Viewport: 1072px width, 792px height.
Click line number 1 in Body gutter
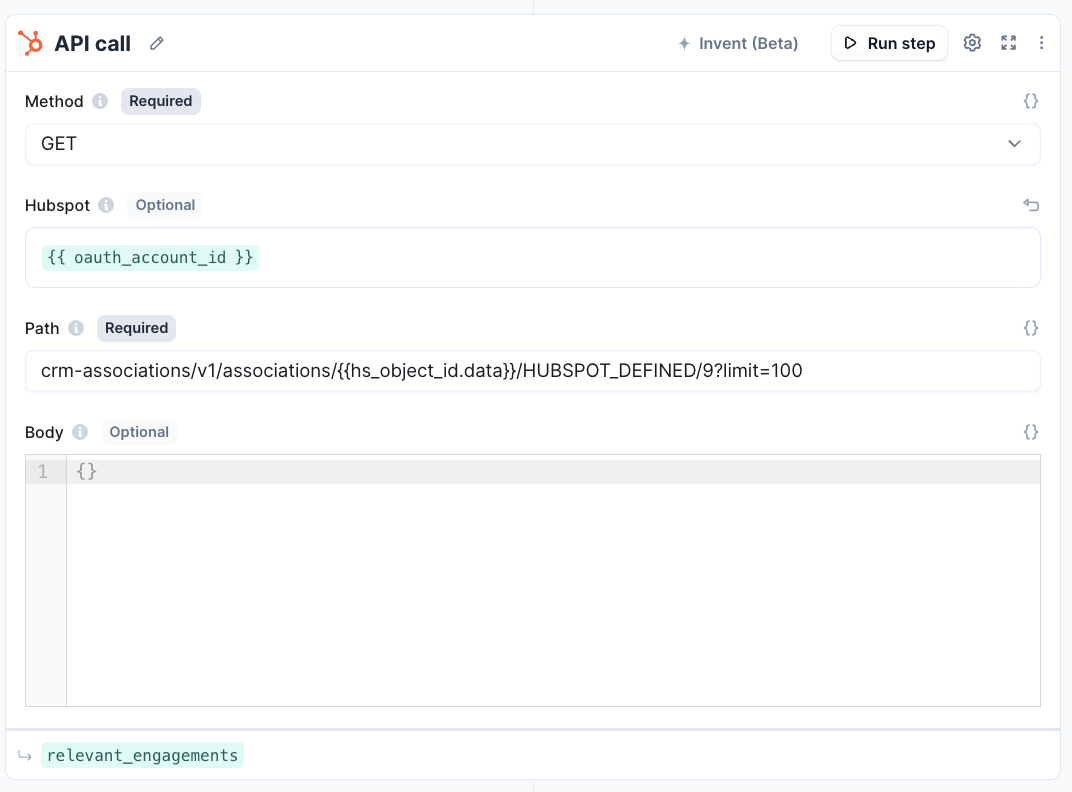click(43, 471)
